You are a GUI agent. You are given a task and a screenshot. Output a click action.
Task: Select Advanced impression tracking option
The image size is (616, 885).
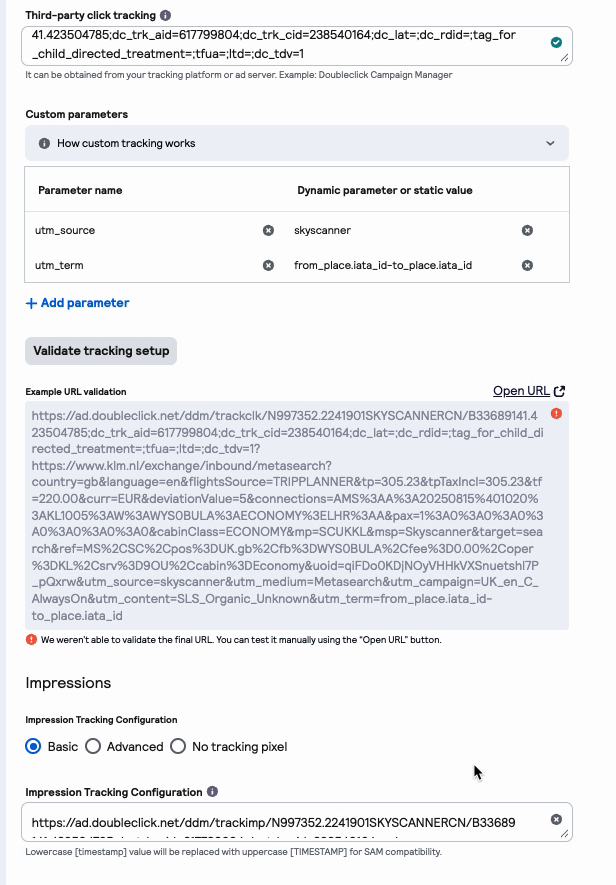(x=93, y=746)
